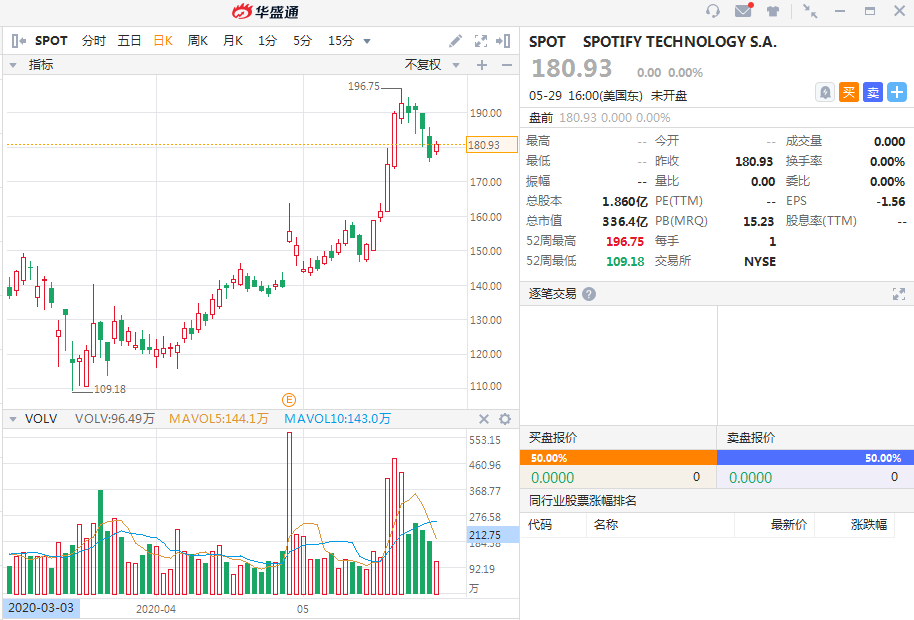
Task: Close the VOLV indicator panel
Action: [484, 419]
